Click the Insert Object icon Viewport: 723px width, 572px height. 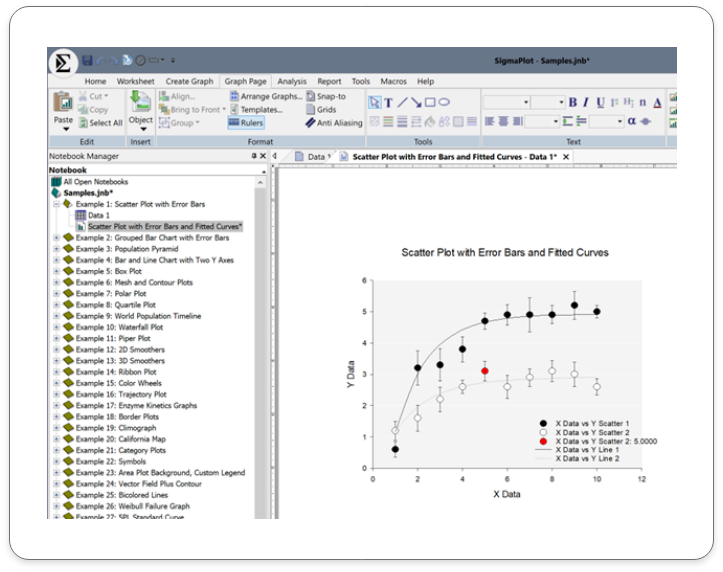tap(141, 102)
